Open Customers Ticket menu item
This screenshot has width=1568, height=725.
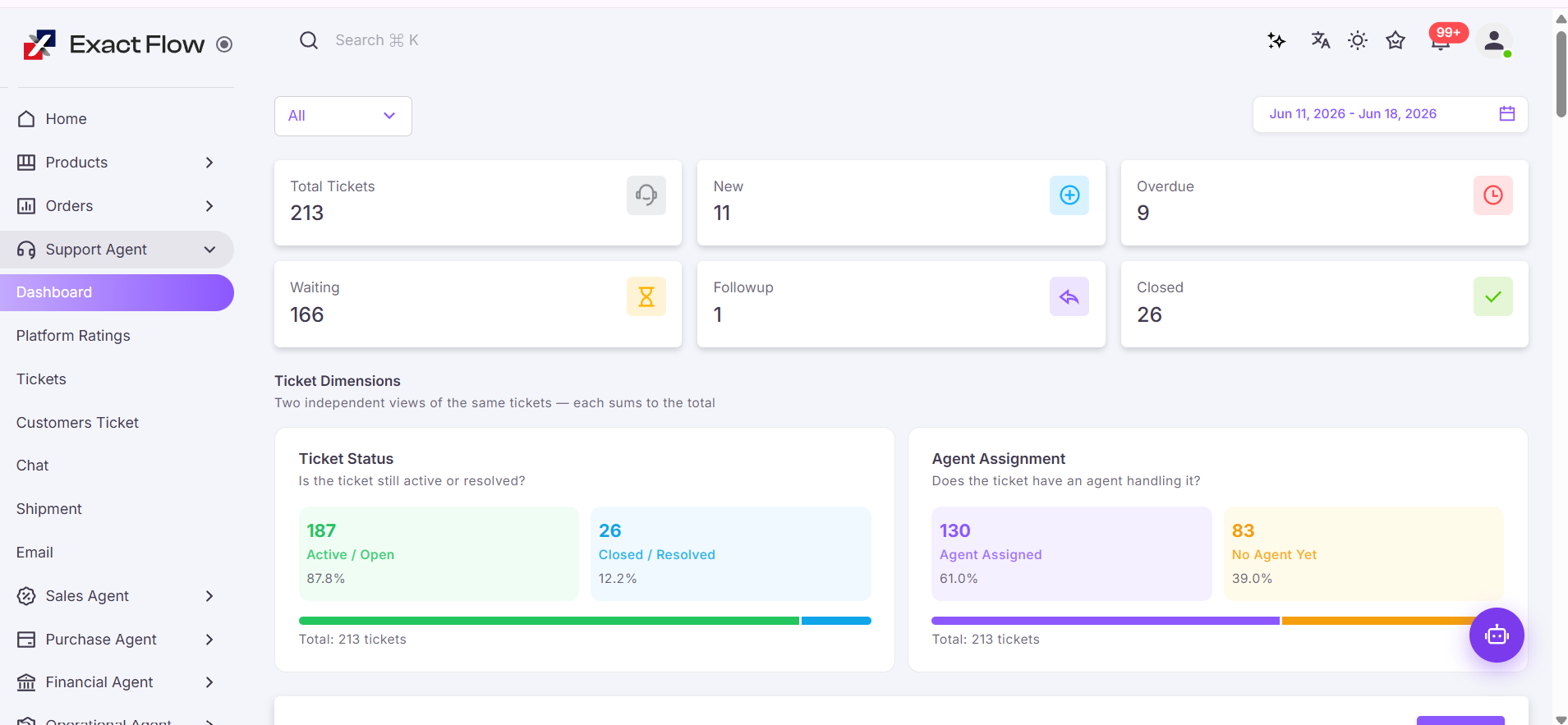pyautogui.click(x=77, y=423)
